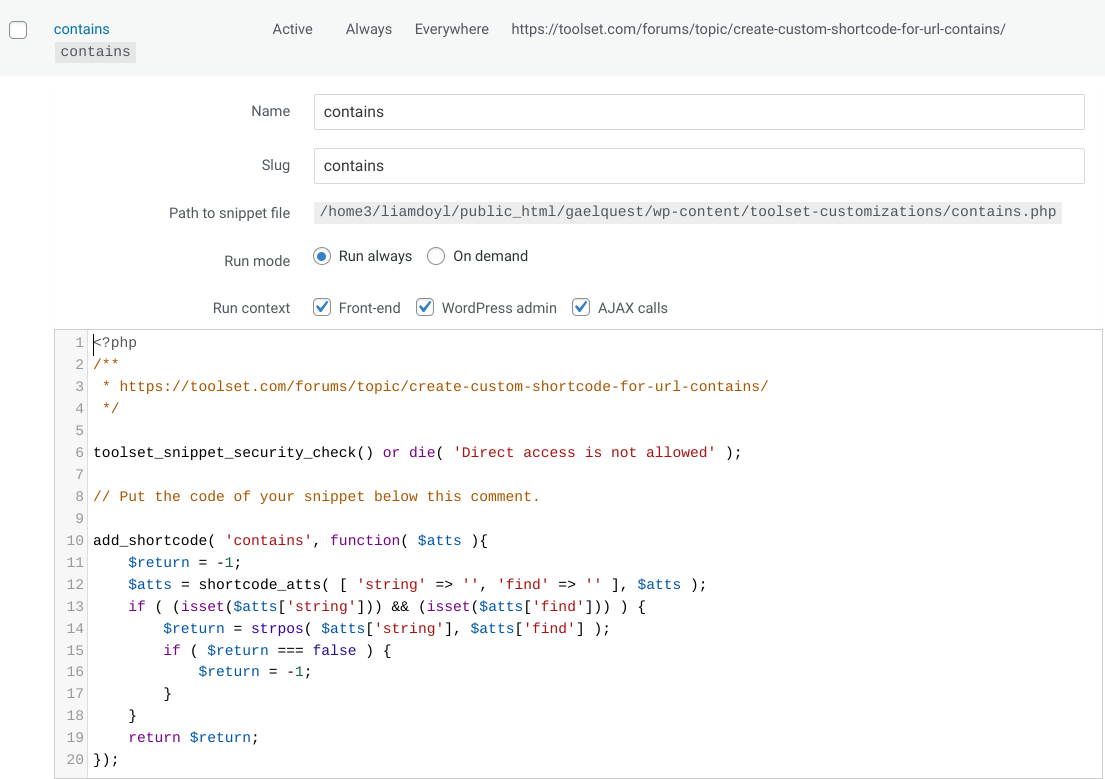Click the 'Everywhere' column value
The image size is (1105, 779).
click(x=452, y=29)
